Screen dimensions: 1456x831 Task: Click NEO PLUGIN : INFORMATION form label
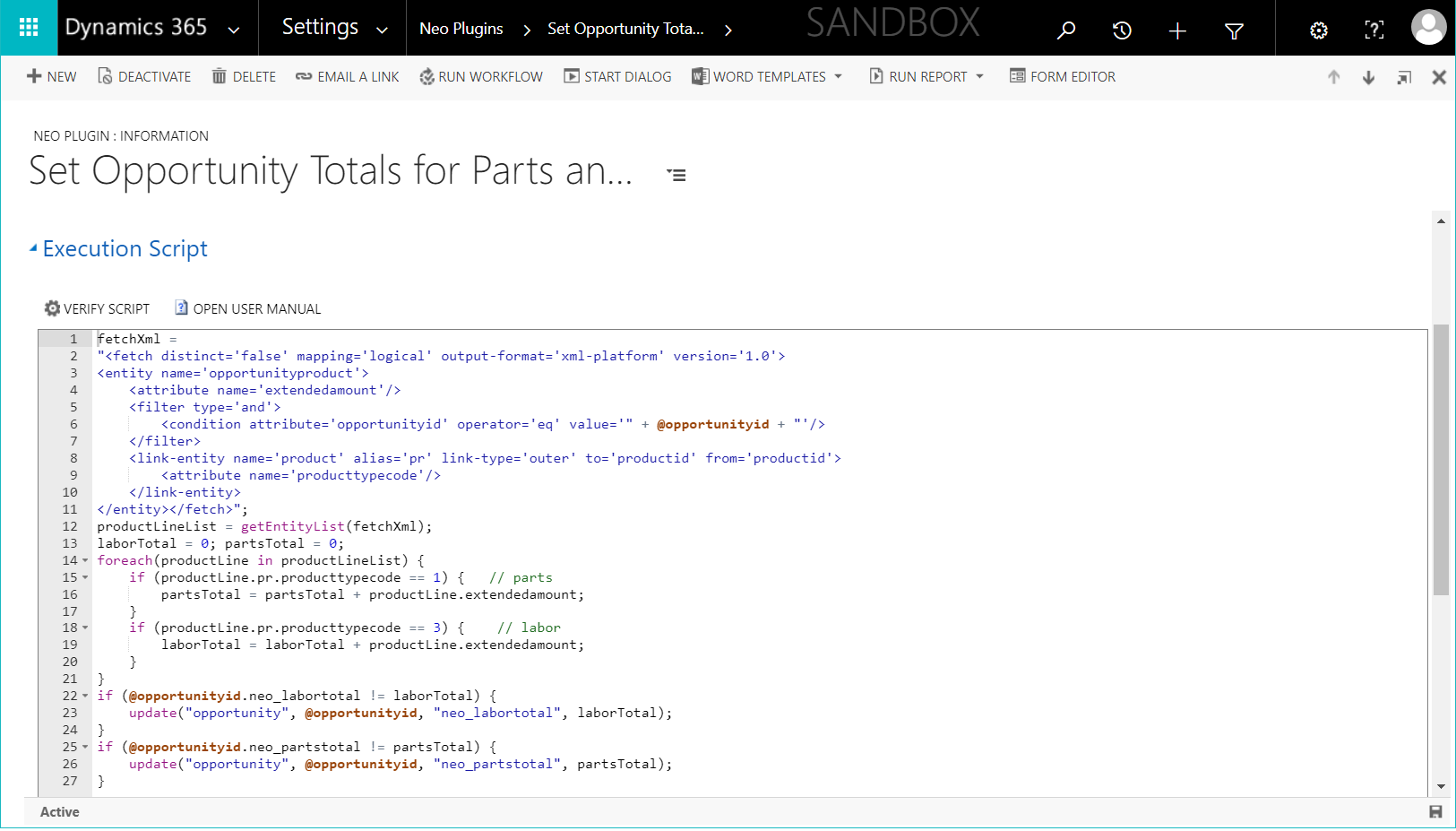tap(121, 136)
